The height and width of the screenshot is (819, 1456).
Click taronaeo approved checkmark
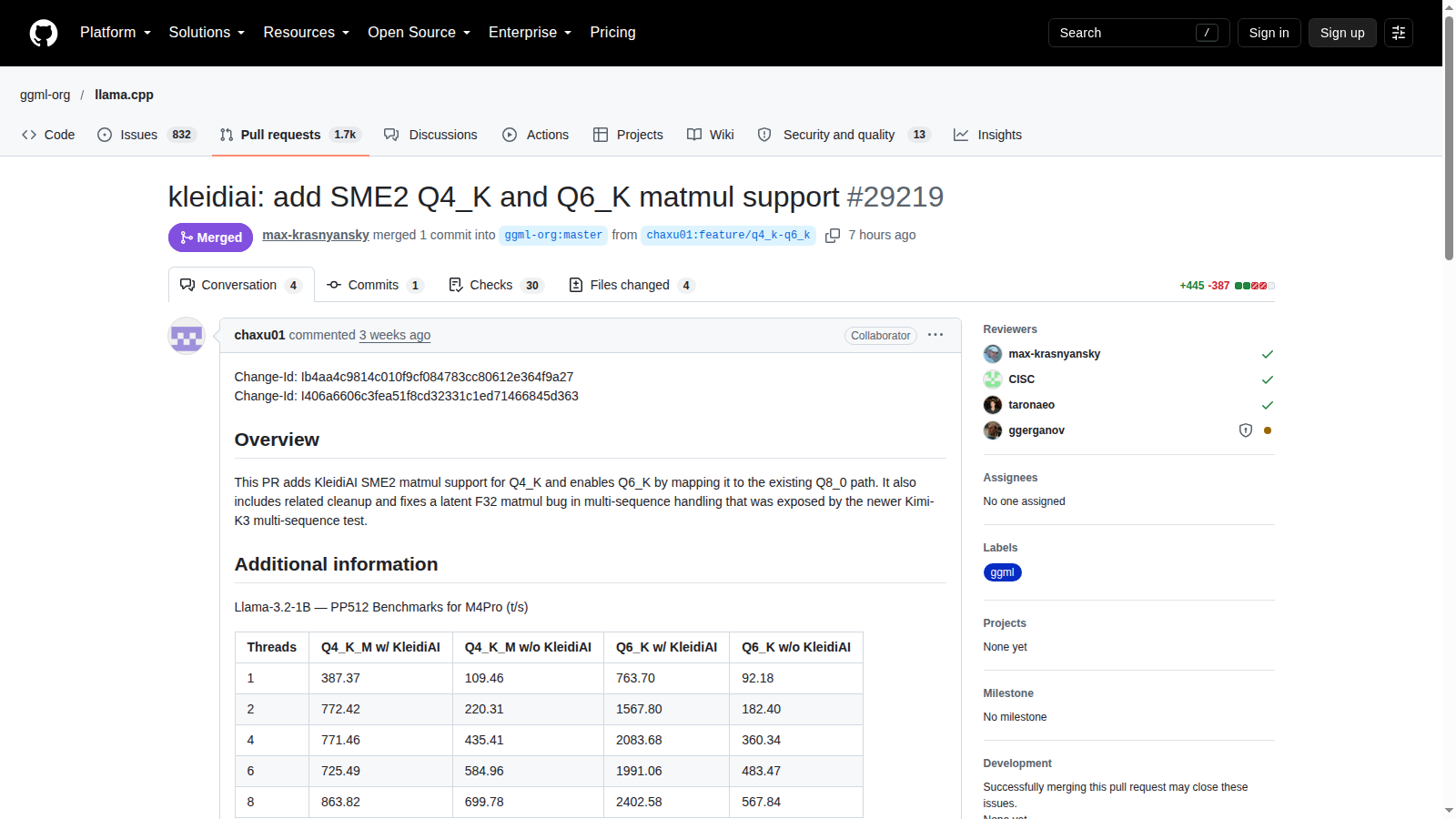[1268, 405]
